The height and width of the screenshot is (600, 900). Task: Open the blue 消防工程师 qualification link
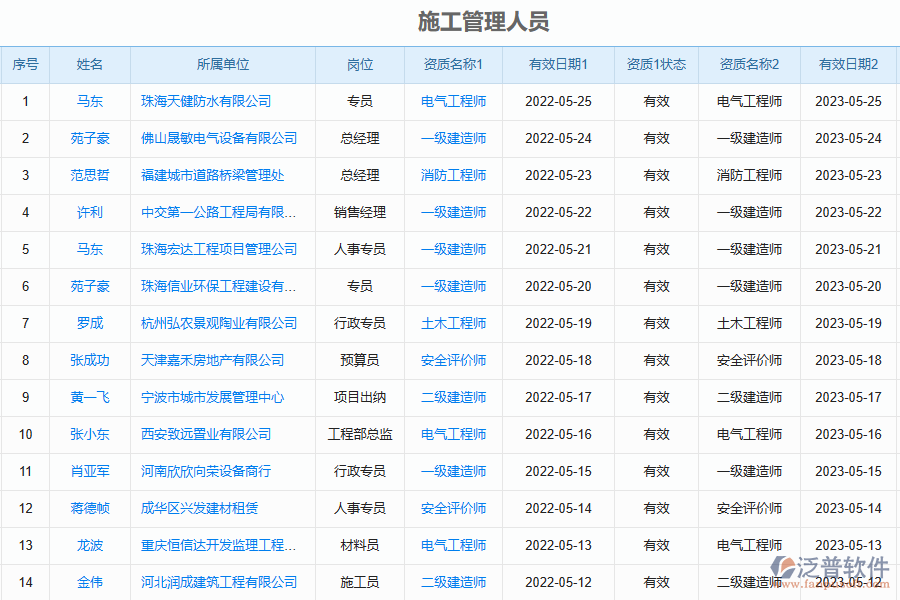pyautogui.click(x=453, y=175)
